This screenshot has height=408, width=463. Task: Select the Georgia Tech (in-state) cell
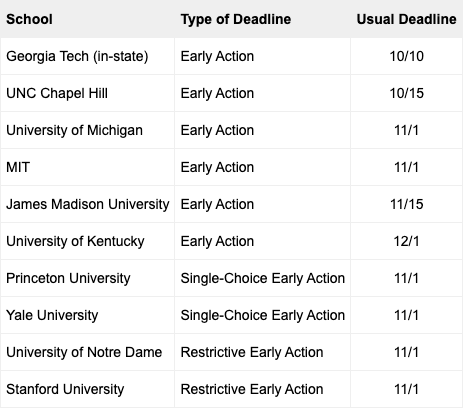pos(87,56)
